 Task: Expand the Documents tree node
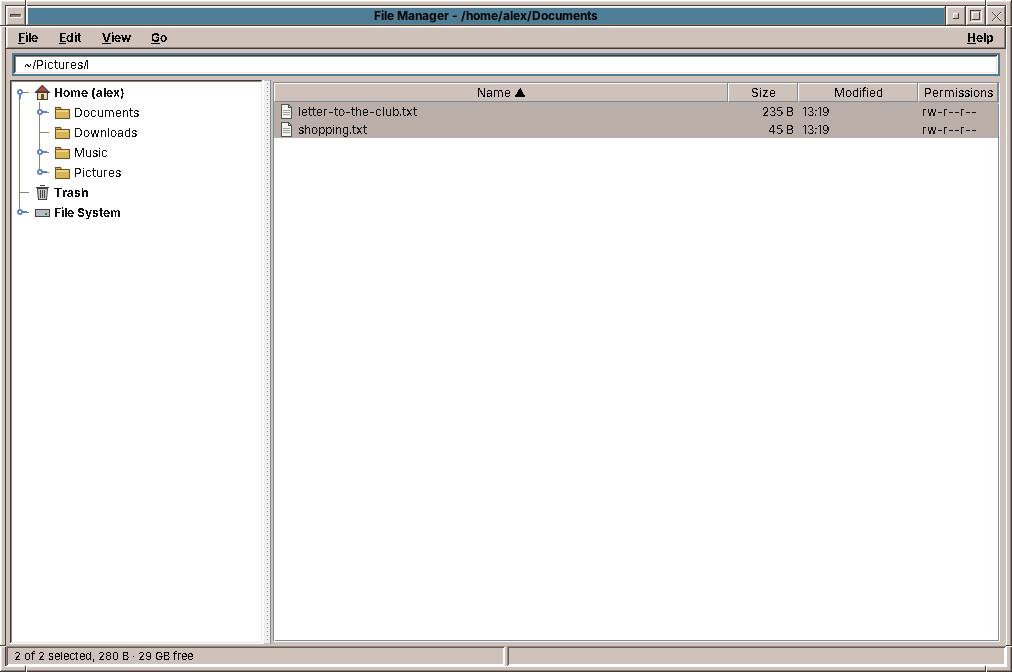tap(41, 112)
